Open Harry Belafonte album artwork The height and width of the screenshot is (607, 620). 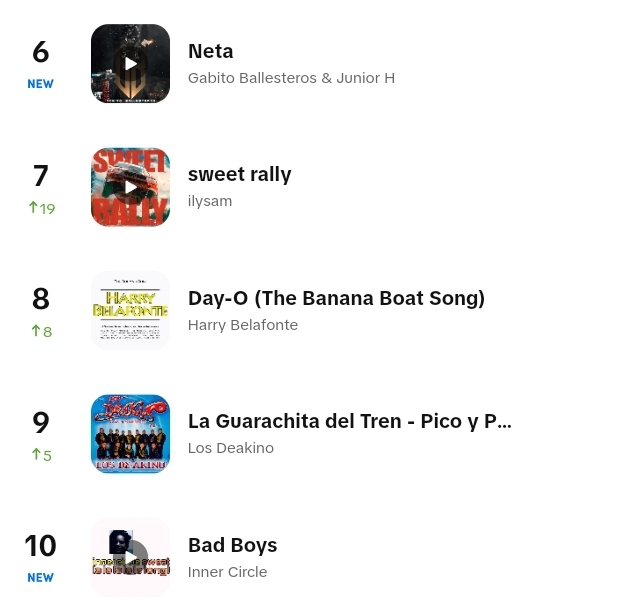[x=130, y=310]
